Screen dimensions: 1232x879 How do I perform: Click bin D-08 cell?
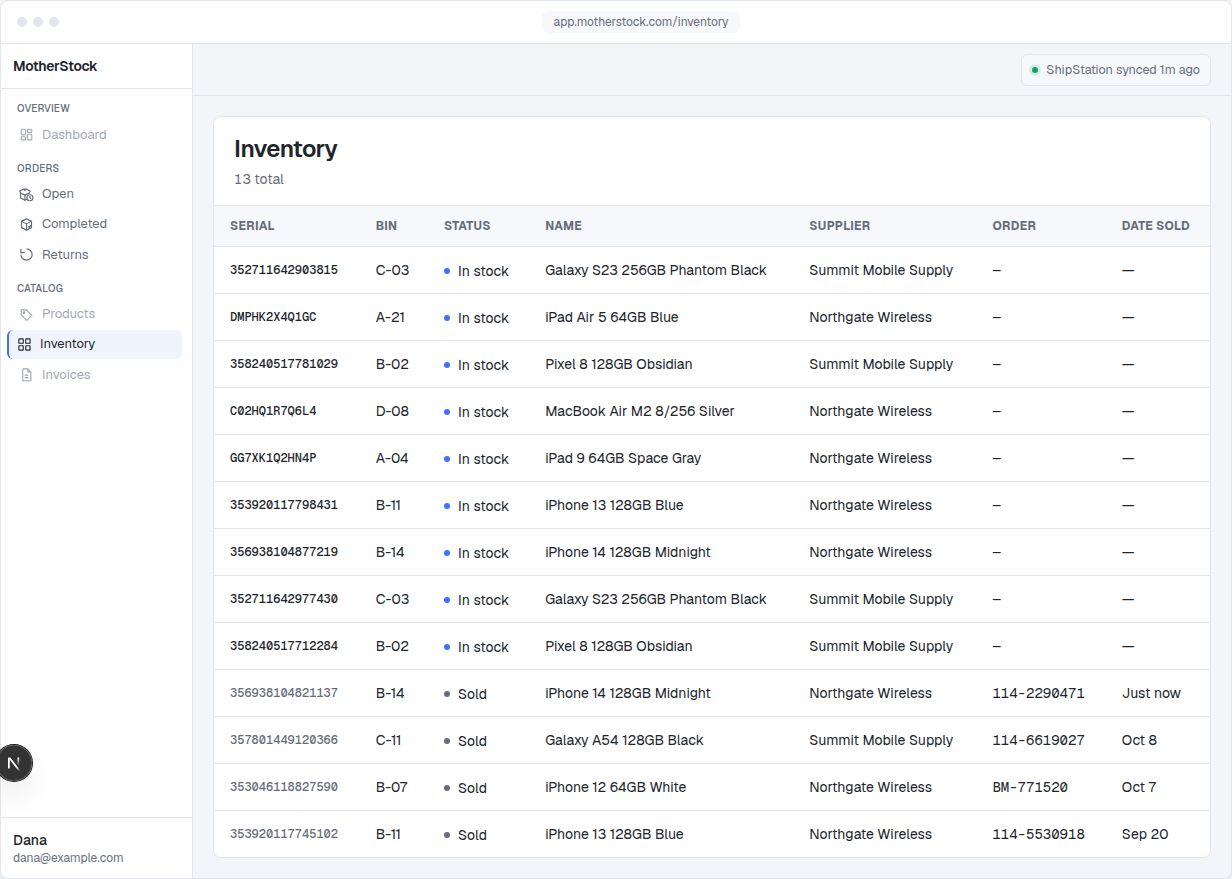tap(392, 411)
